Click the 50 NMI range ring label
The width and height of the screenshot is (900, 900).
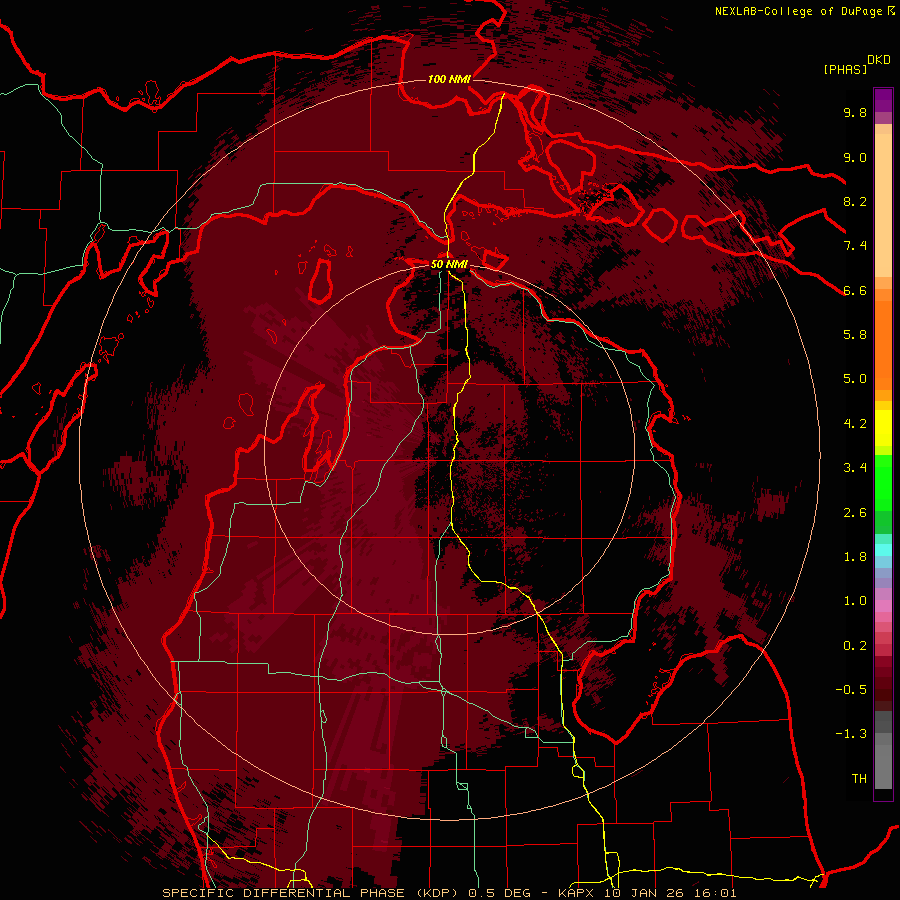click(x=449, y=265)
